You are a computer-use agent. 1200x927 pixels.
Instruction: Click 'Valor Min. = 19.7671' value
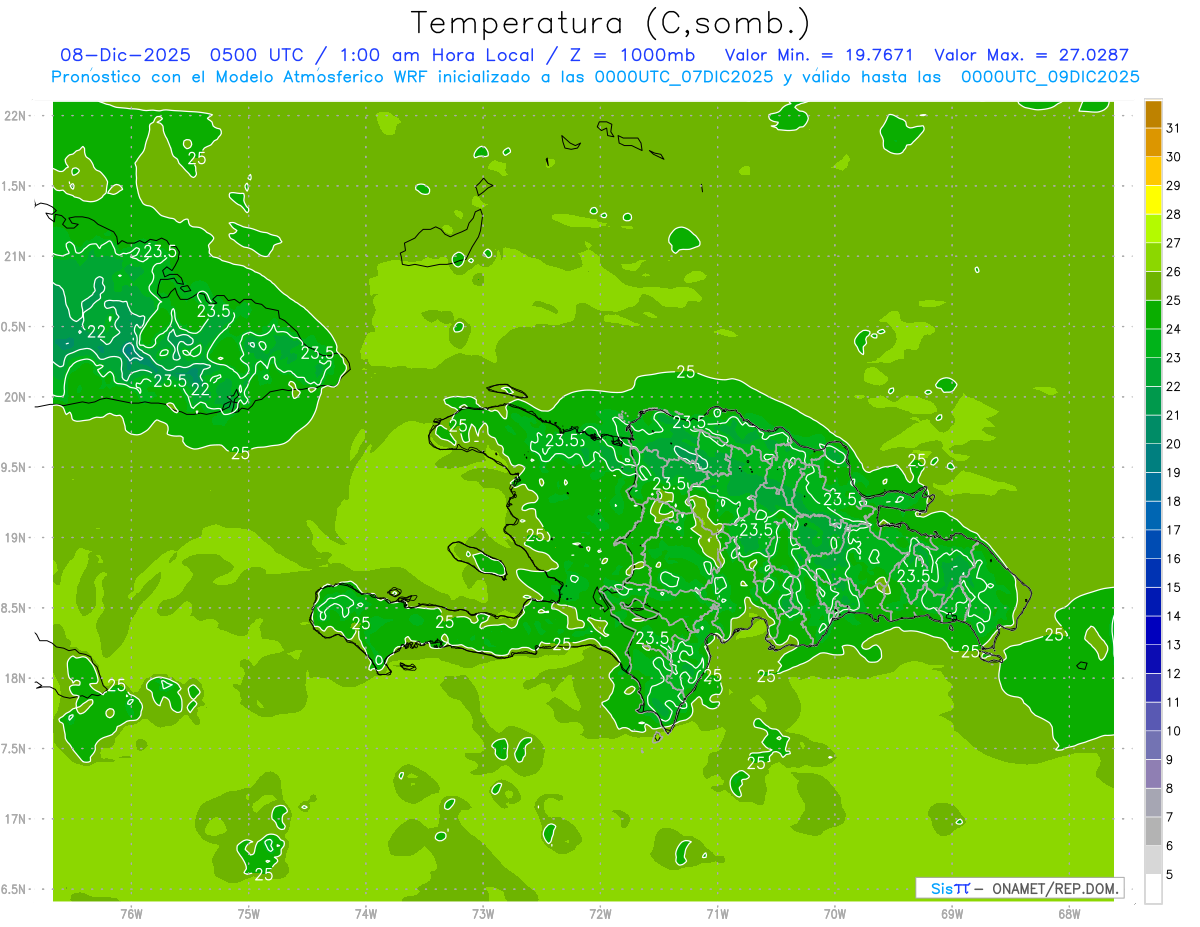tap(820, 56)
